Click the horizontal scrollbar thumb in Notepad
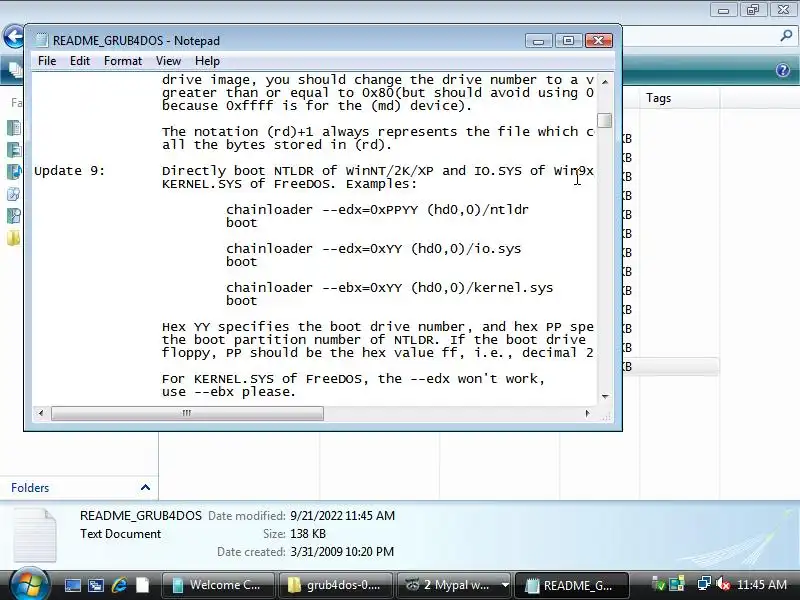Image resolution: width=800 pixels, height=600 pixels. 187,413
